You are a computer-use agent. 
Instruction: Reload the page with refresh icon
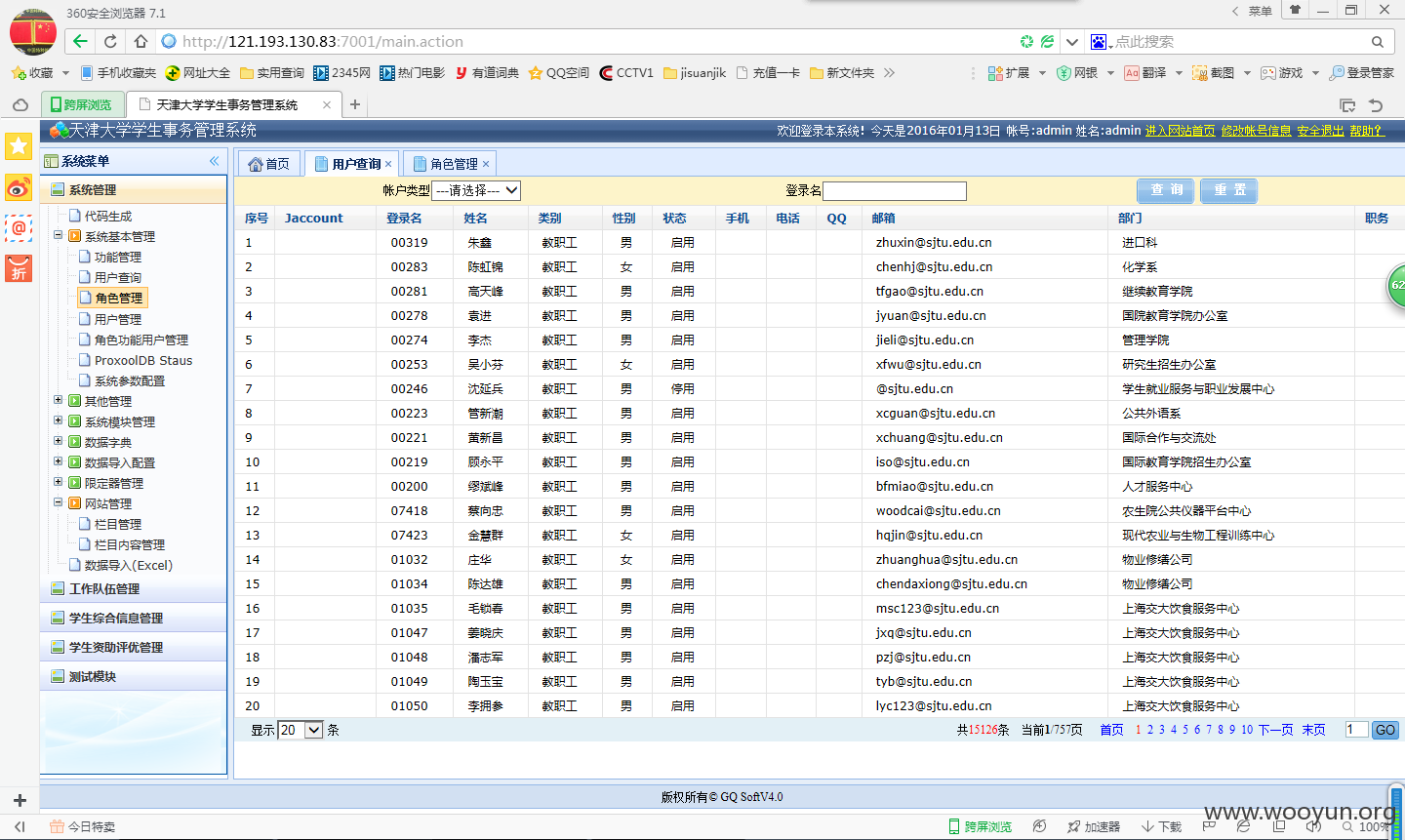point(110,41)
